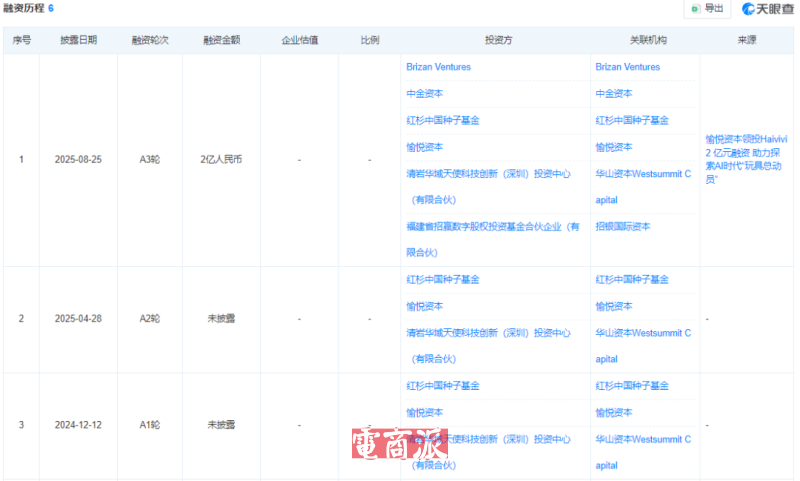Open Brizan Ventures in the 投资方 column
Screen dimensions: 800x481
[x=438, y=67]
